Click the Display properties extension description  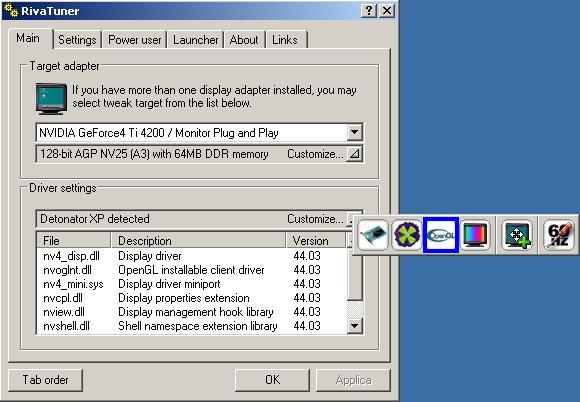pos(183,298)
